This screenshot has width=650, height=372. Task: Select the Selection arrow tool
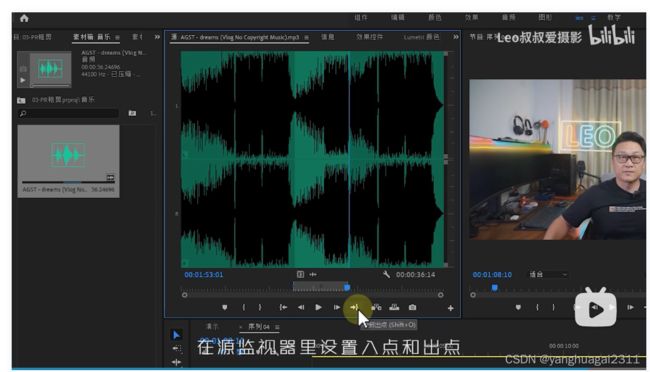(x=176, y=335)
